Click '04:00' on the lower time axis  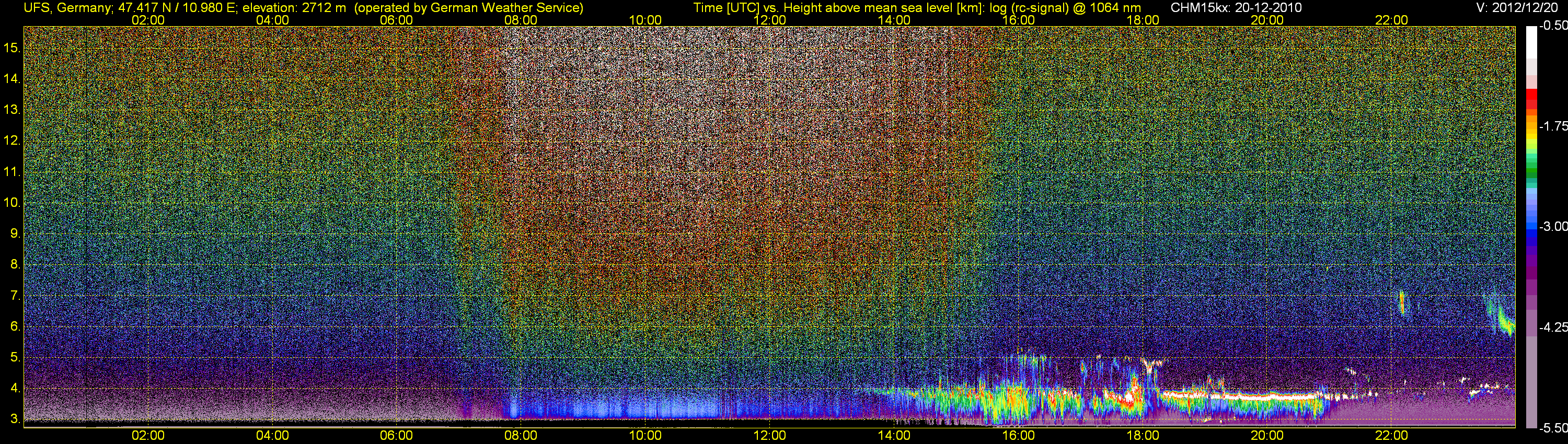point(272,436)
